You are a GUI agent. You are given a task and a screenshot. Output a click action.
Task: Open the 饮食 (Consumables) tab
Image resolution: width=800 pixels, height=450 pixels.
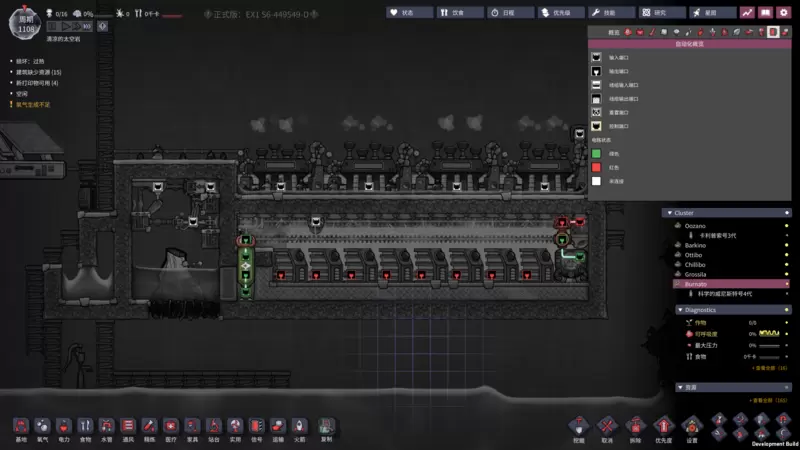pos(460,13)
